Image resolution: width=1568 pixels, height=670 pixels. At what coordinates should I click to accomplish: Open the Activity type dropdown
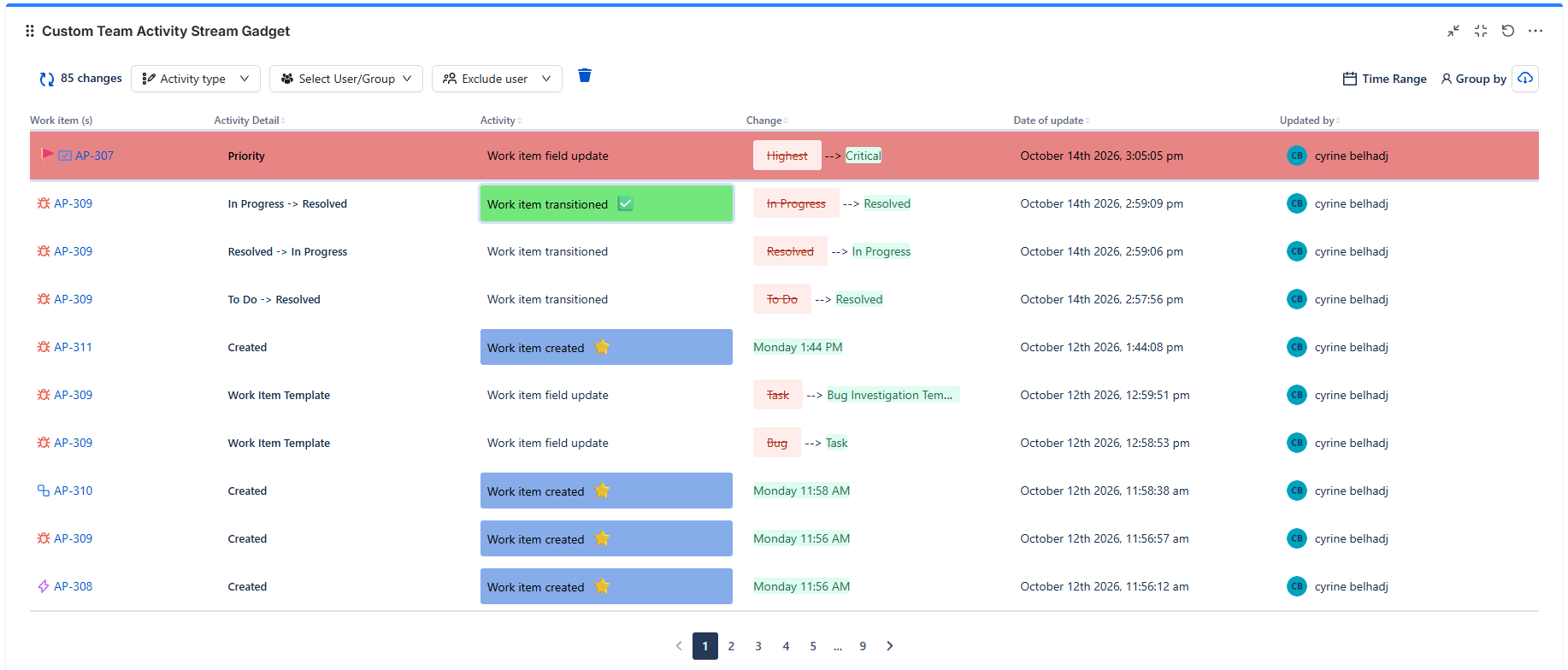click(196, 79)
